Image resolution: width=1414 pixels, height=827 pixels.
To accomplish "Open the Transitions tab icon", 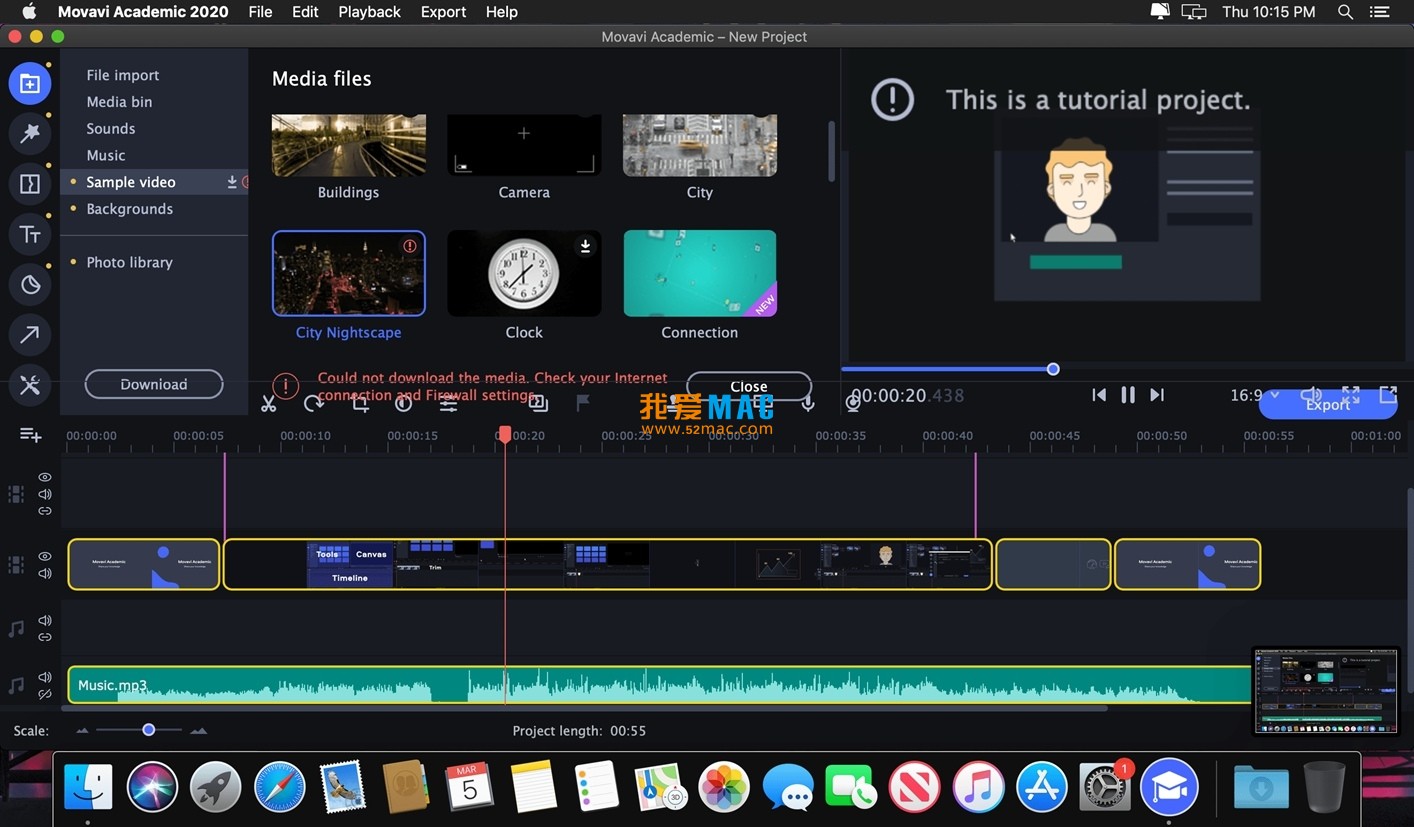I will (x=30, y=184).
